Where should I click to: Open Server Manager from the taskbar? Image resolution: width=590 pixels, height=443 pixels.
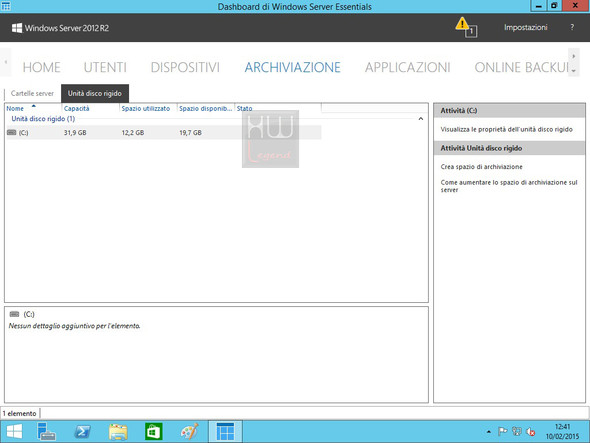click(x=46, y=431)
